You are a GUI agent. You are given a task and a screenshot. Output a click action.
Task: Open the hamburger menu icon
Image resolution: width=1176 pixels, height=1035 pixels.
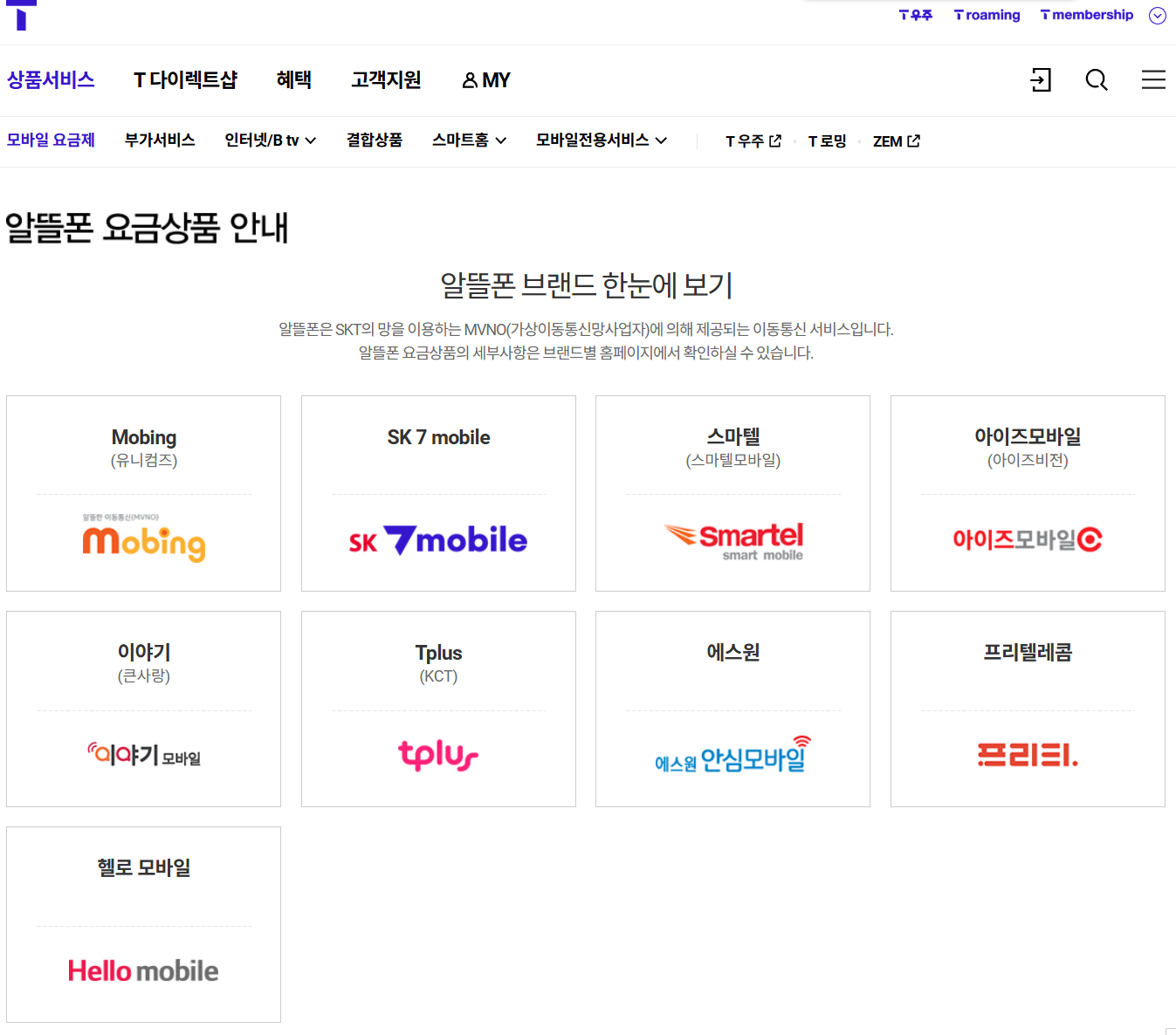pos(1153,79)
